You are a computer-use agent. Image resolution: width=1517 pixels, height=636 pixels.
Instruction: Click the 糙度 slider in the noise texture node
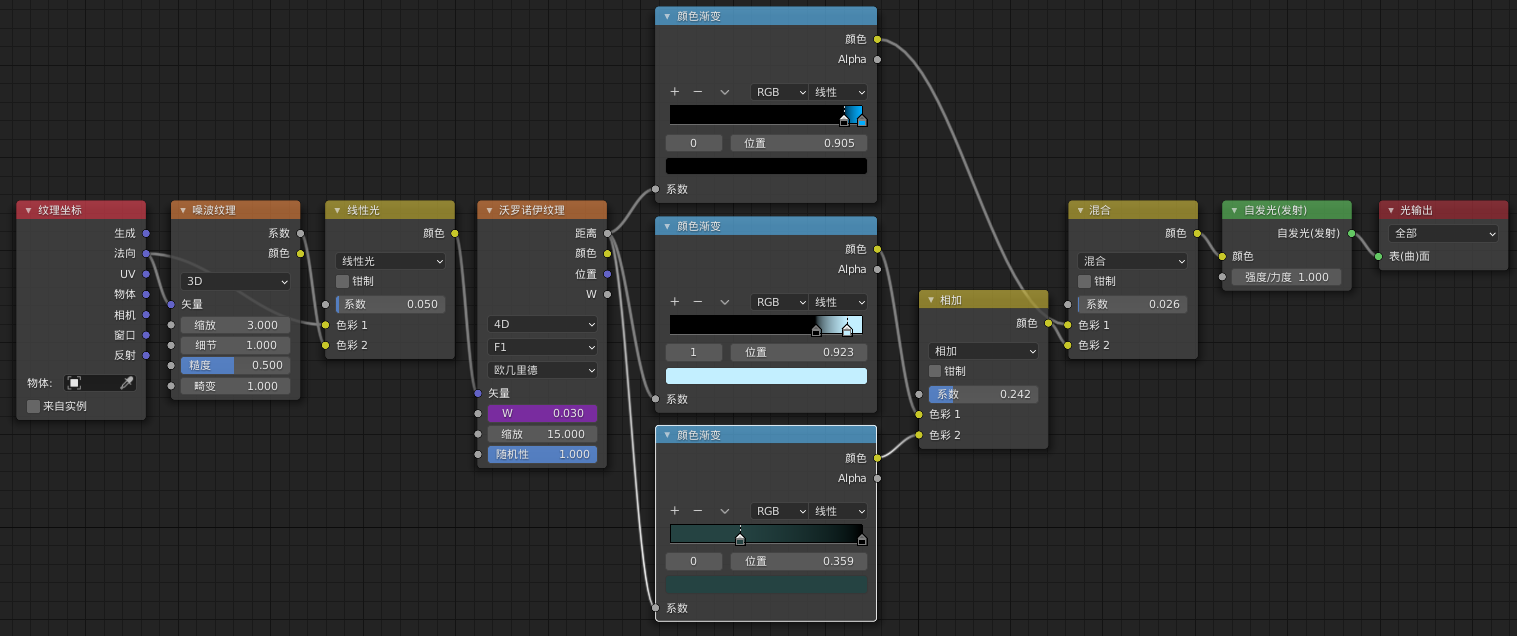(x=235, y=365)
